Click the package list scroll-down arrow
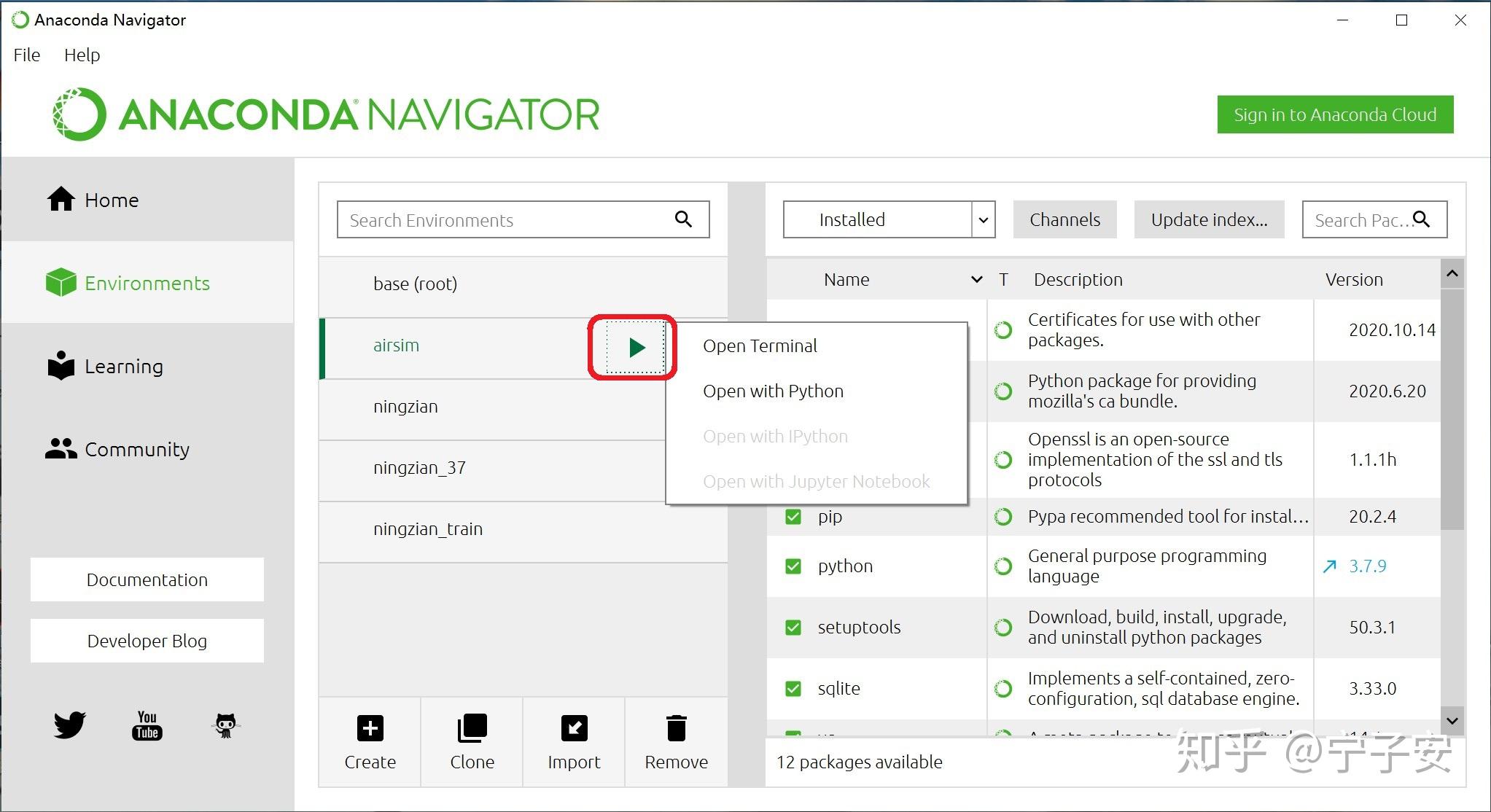Image resolution: width=1491 pixels, height=812 pixels. pyautogui.click(x=1452, y=721)
